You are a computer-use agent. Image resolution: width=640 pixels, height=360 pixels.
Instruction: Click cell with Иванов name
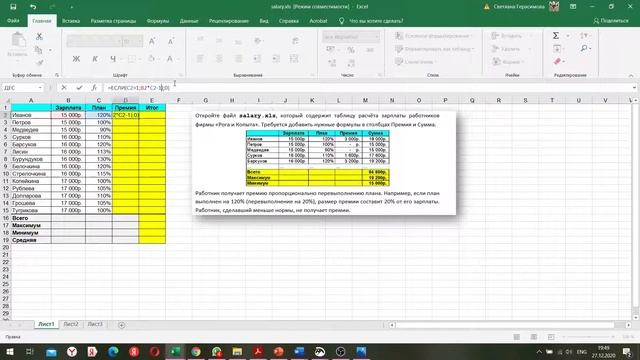31,115
